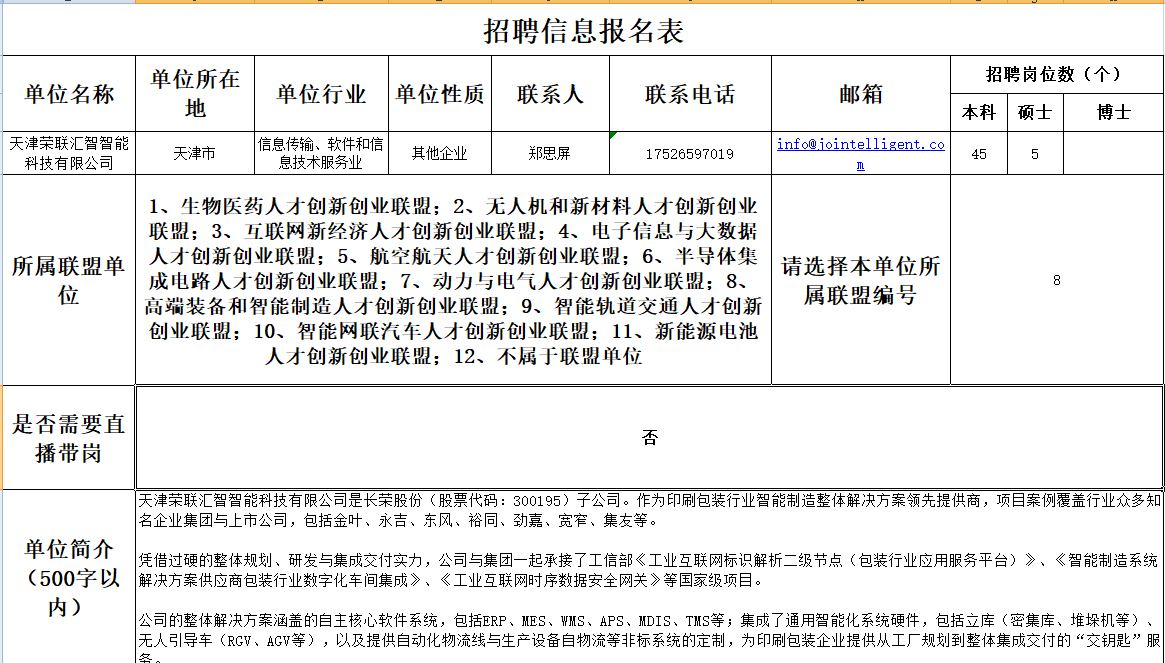
Task: Click the 单位名称 header cell
Action: click(x=69, y=94)
